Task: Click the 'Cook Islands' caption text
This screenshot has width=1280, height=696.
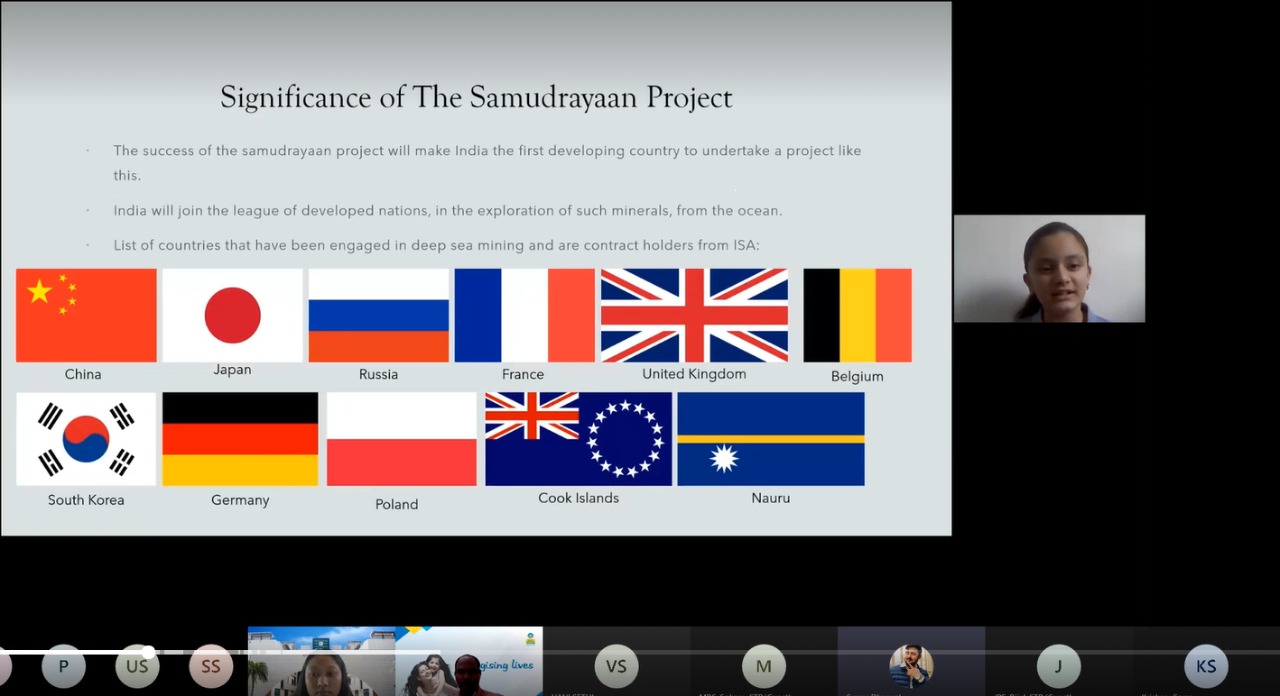Action: tap(578, 498)
